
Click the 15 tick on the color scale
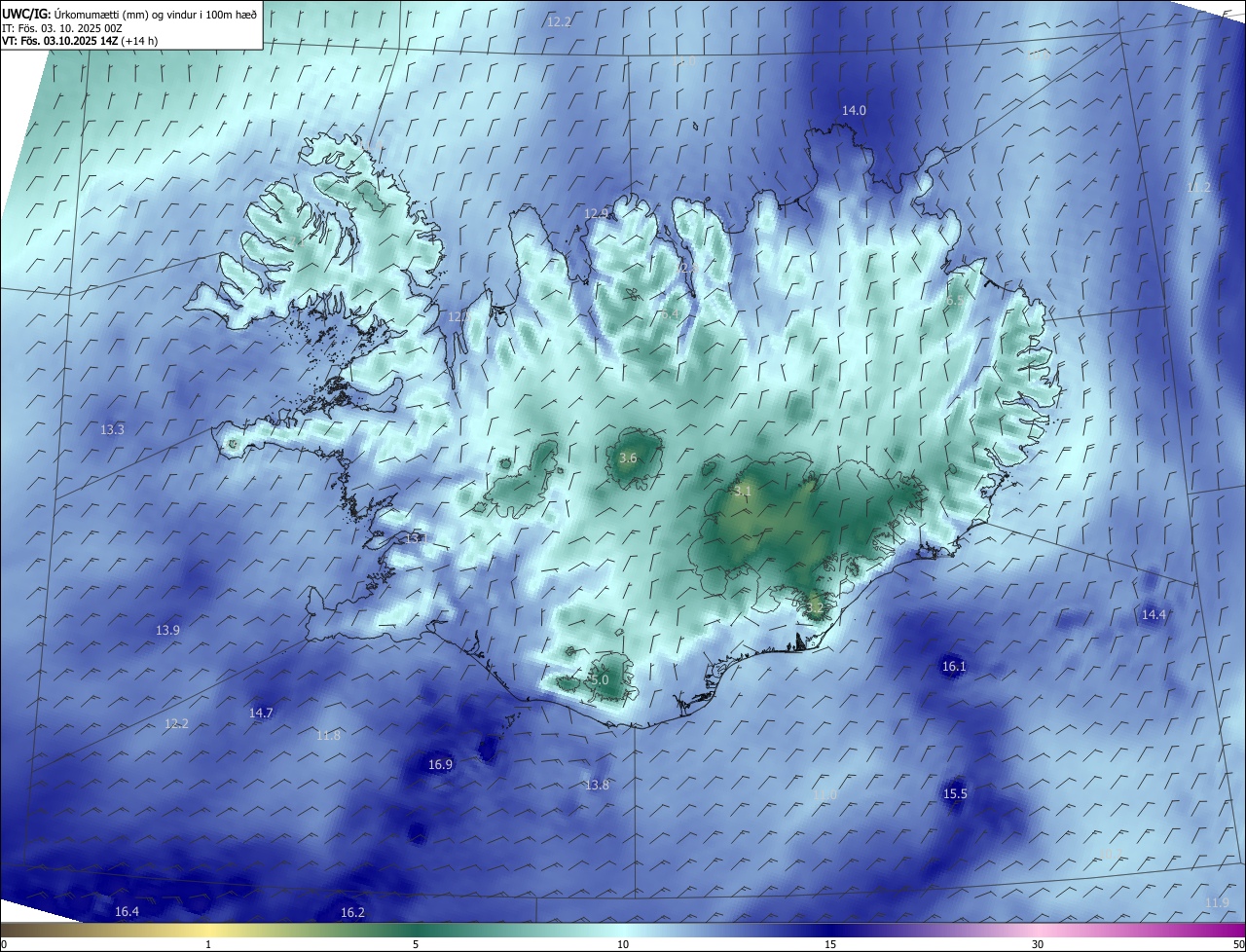click(x=830, y=944)
